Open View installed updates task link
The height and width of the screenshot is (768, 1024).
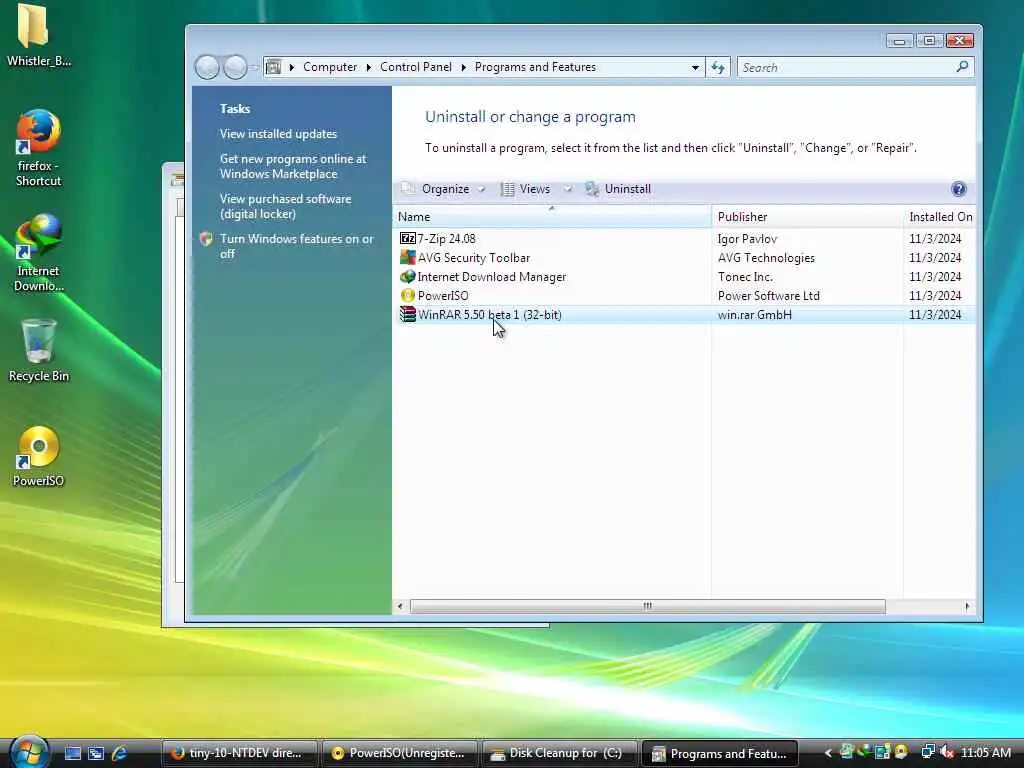tap(278, 134)
